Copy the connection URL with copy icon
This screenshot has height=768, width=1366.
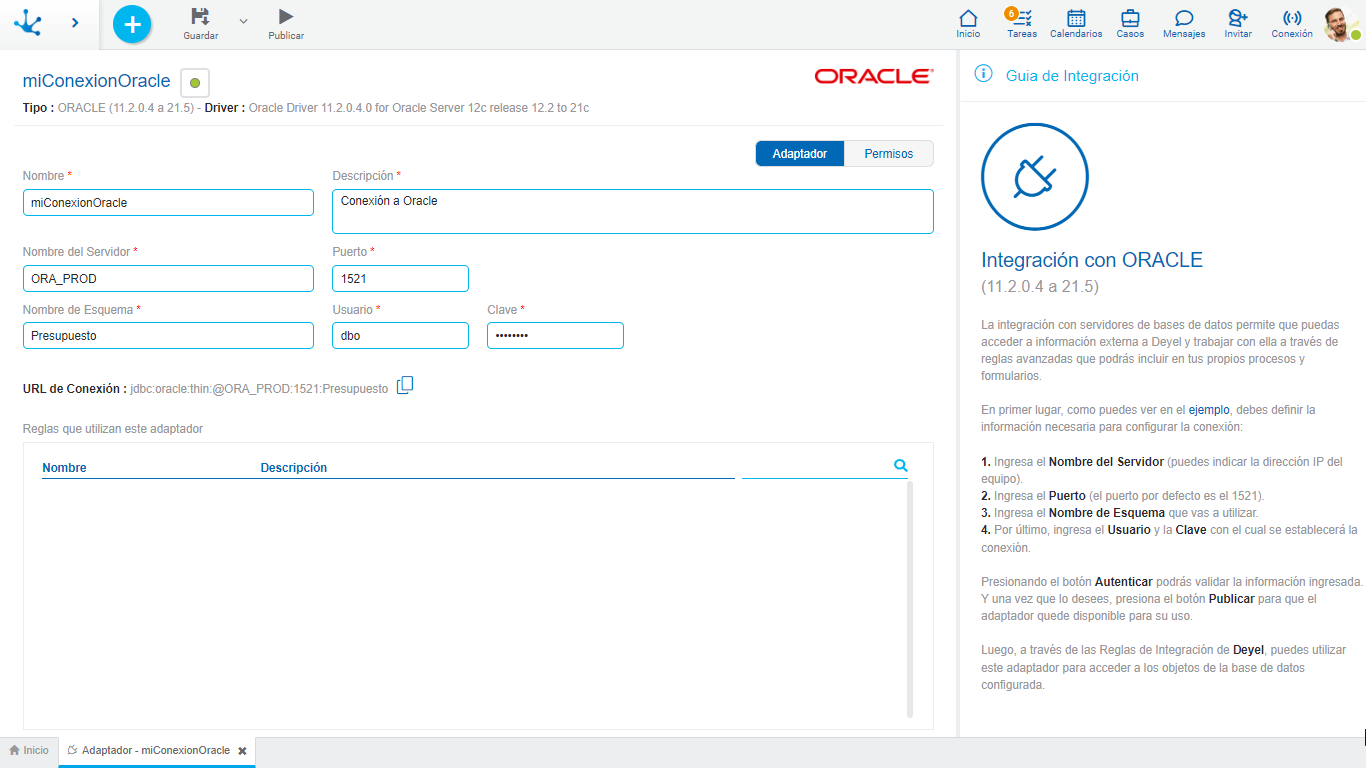coord(405,386)
